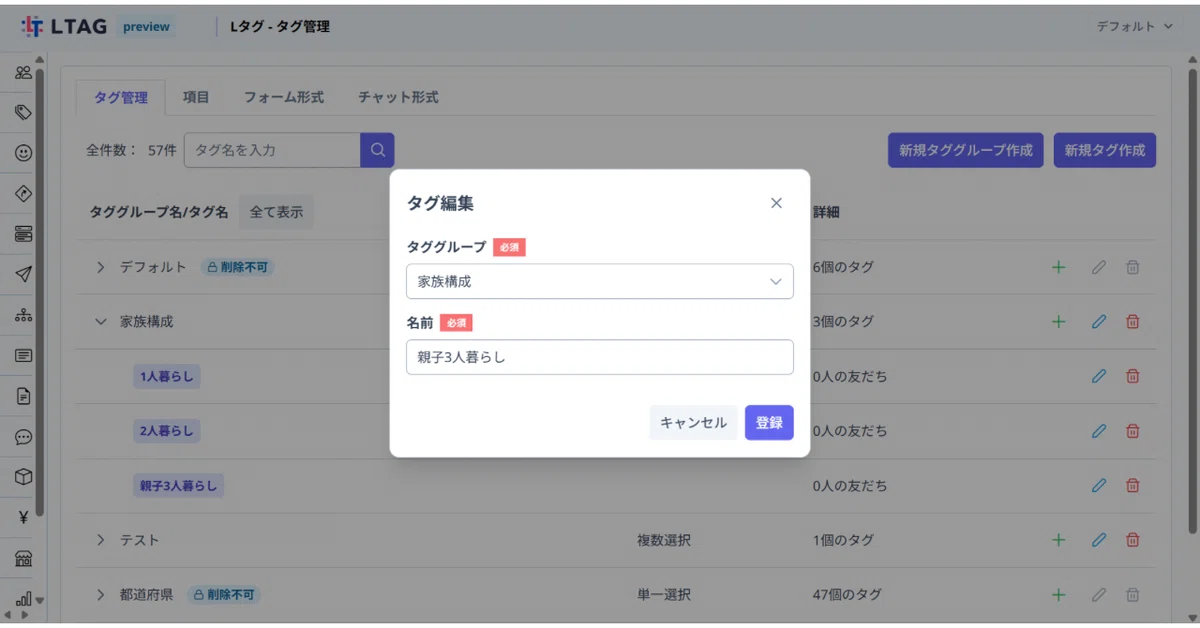Click the 複数選択 cell in テスト row
1200x628 pixels.
(664, 540)
